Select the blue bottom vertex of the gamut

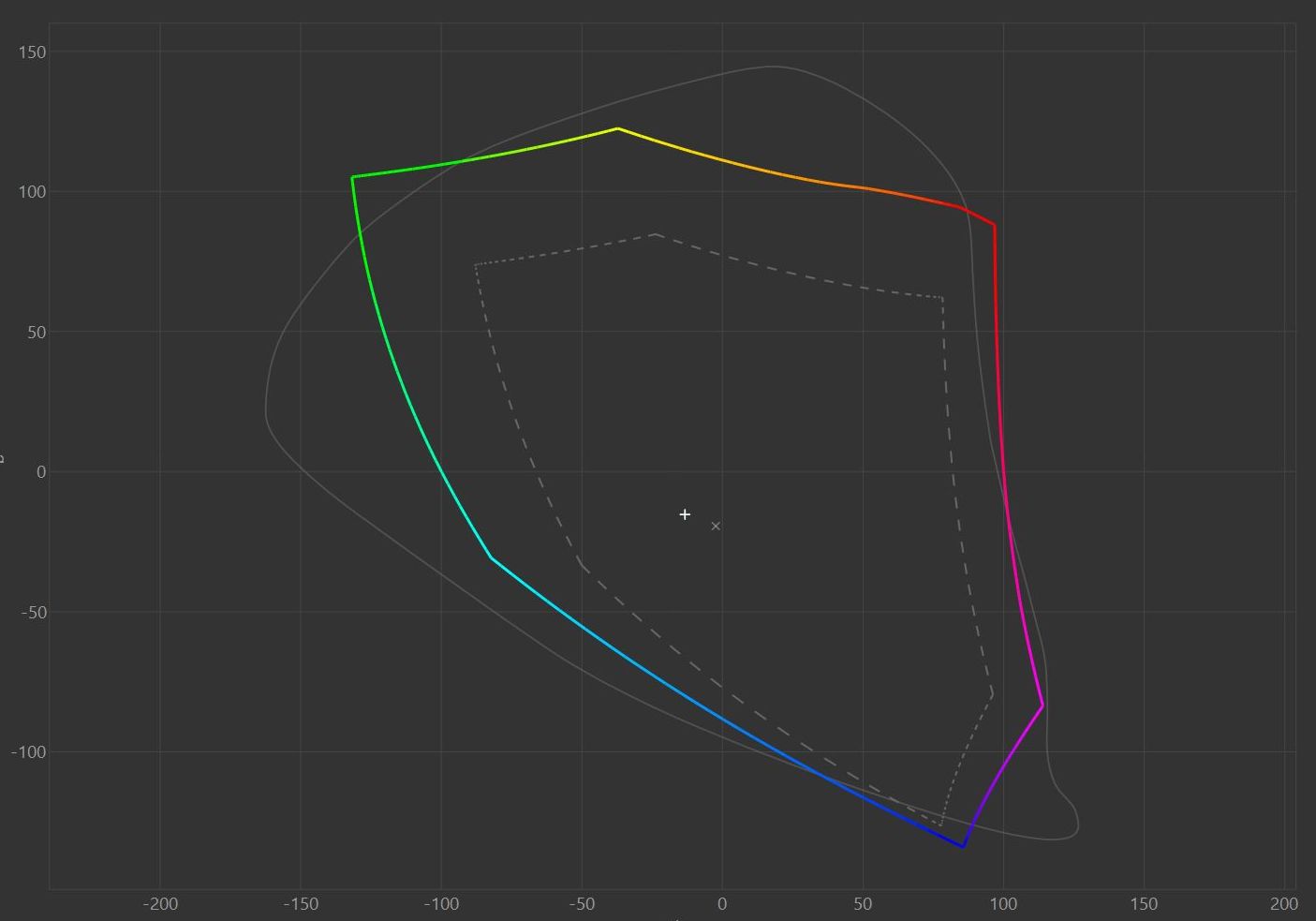point(963,847)
